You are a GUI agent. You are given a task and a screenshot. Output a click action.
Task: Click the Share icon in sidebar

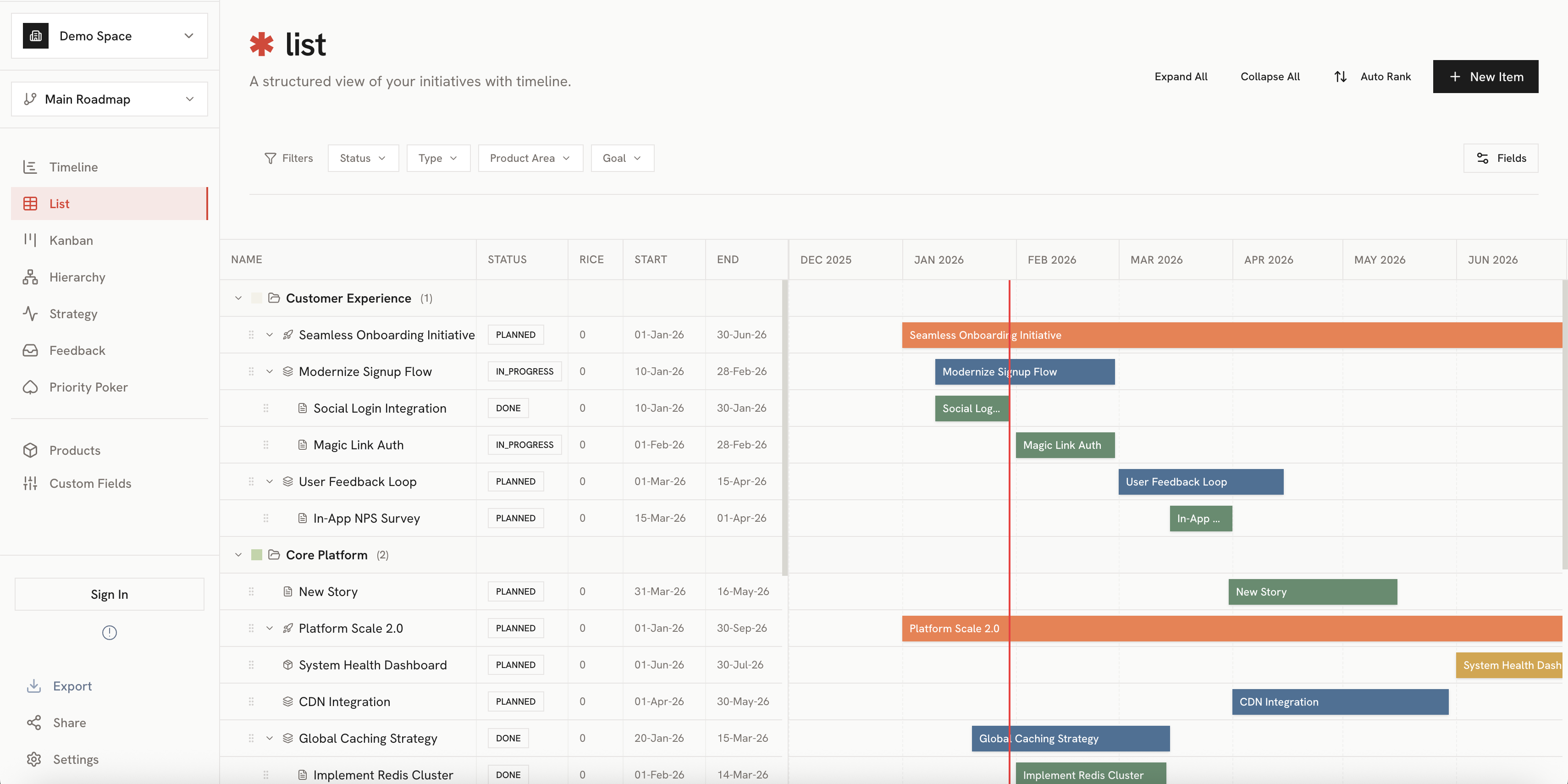point(34,723)
